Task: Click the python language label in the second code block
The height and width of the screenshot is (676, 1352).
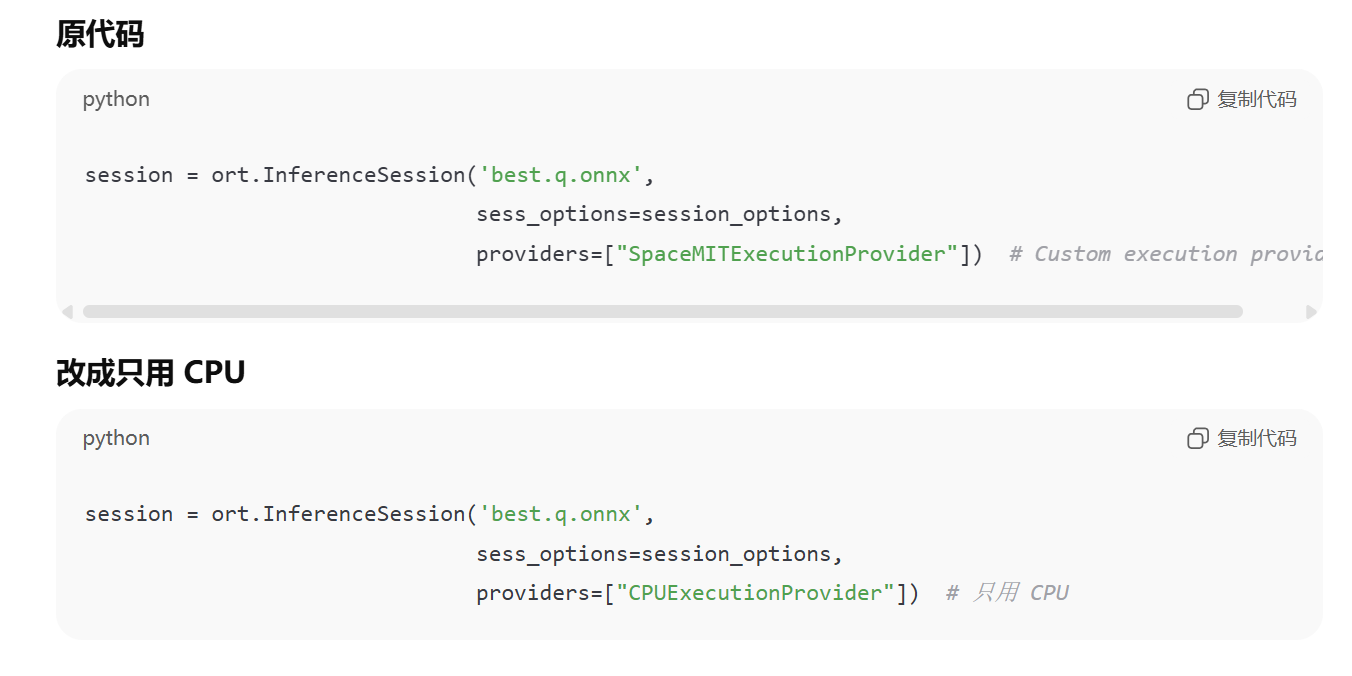Action: point(116,438)
